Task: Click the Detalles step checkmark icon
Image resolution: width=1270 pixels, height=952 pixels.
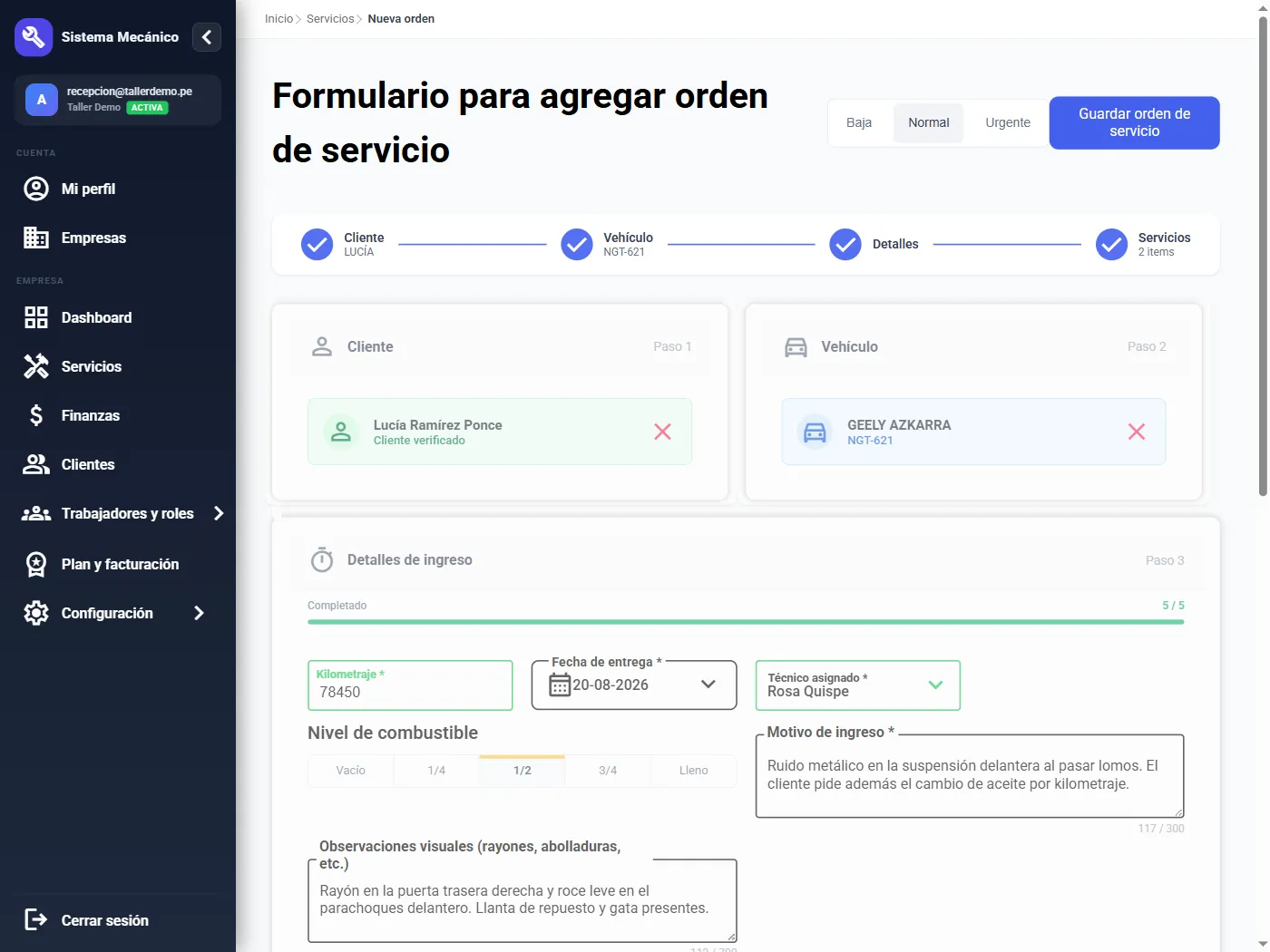Action: [845, 244]
